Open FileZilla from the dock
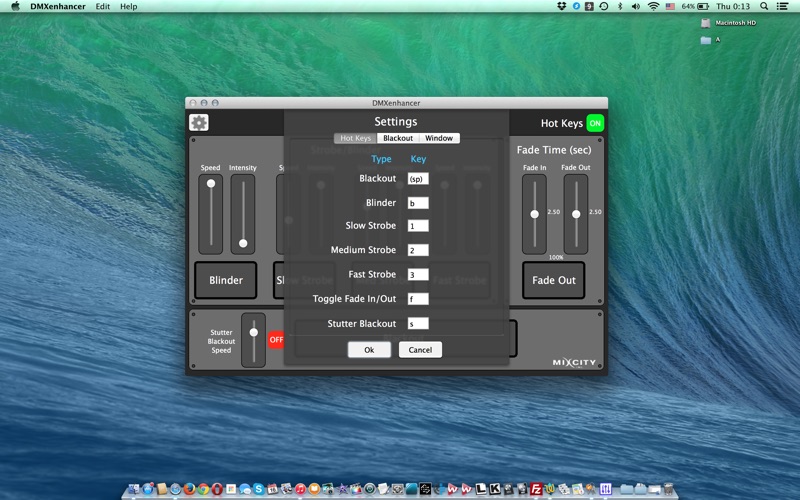The width and height of the screenshot is (800, 500). pos(536,489)
